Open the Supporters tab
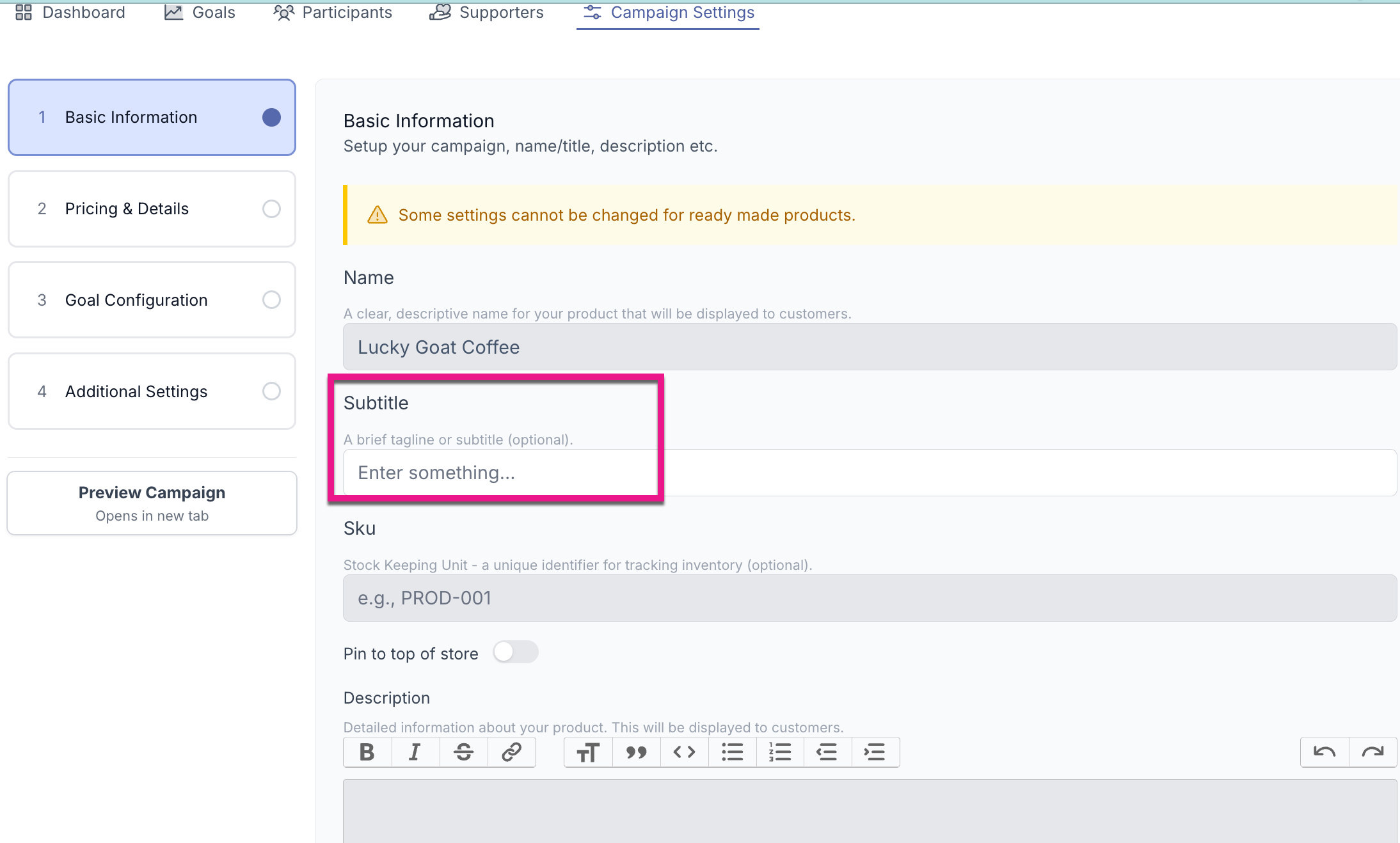Viewport: 1400px width, 843px height. pyautogui.click(x=486, y=13)
